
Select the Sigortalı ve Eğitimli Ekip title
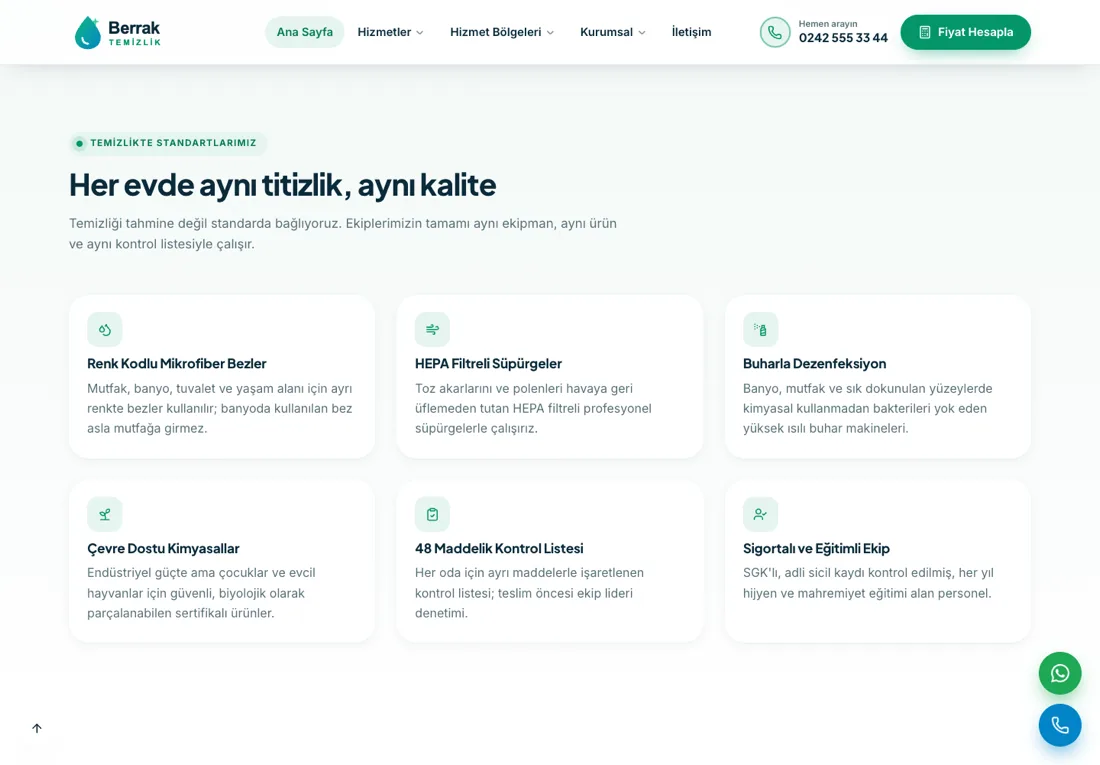(816, 549)
